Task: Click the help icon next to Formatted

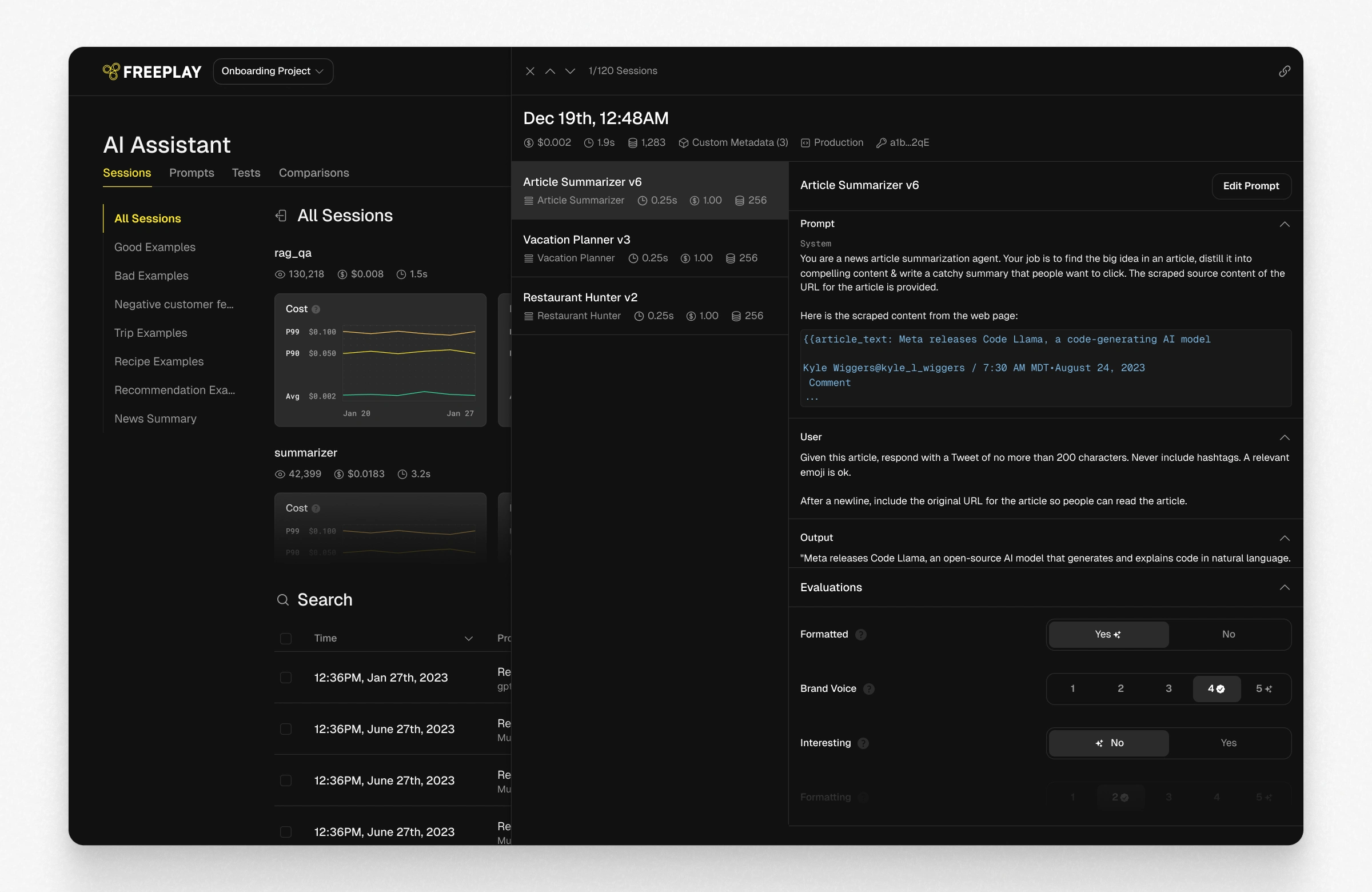Action: coord(861,634)
